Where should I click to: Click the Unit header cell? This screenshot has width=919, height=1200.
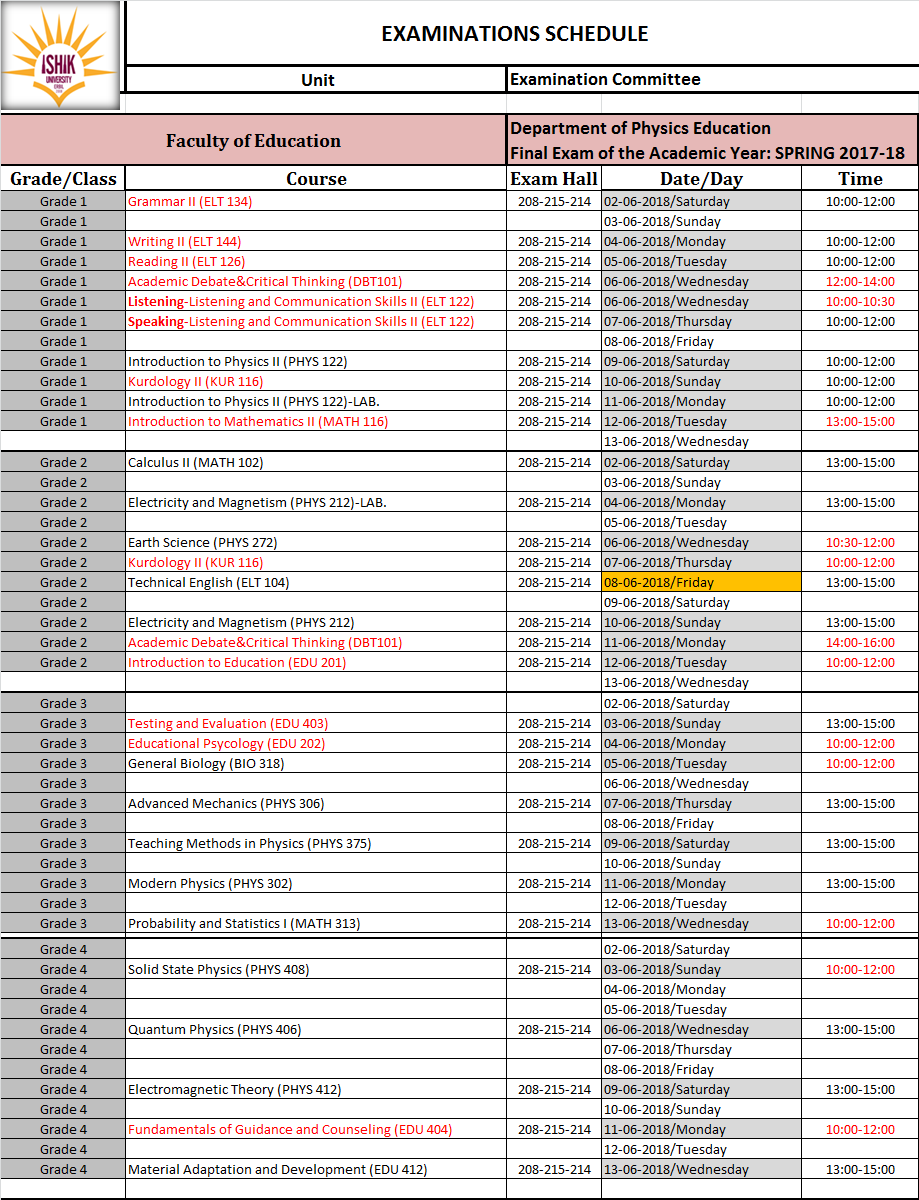(317, 80)
